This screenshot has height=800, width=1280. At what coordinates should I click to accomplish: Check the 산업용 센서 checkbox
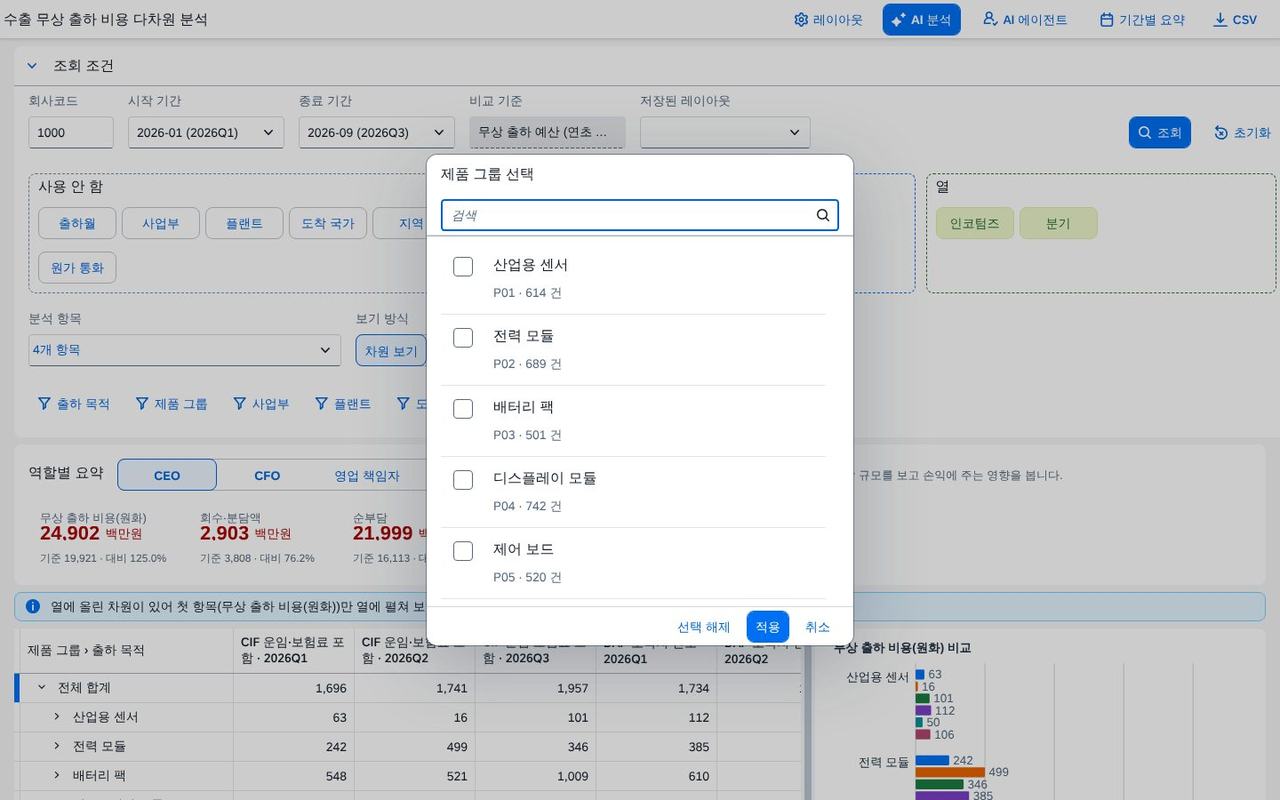pos(463,266)
